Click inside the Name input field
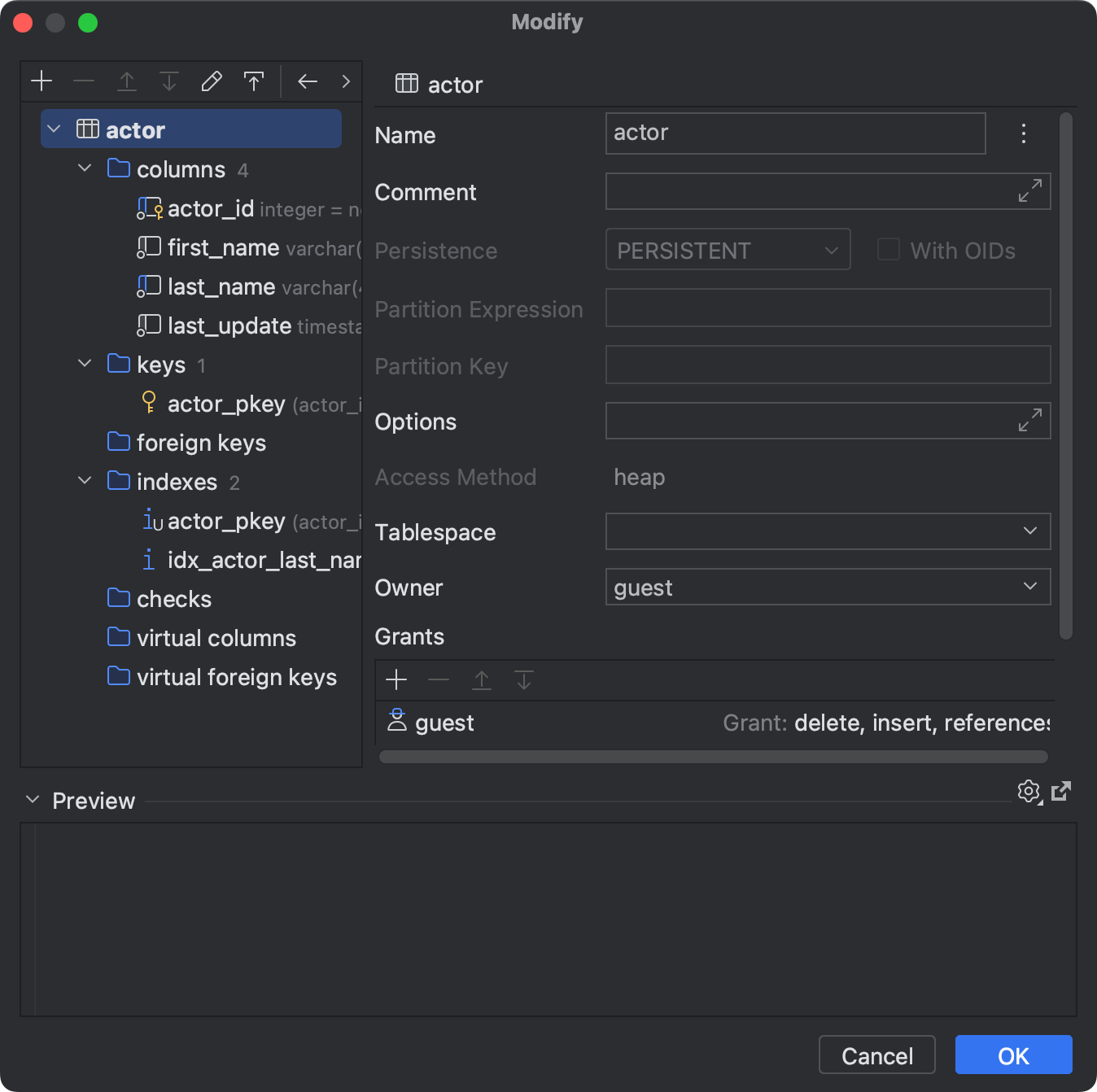Screen dimensions: 1097x1092 [x=795, y=133]
